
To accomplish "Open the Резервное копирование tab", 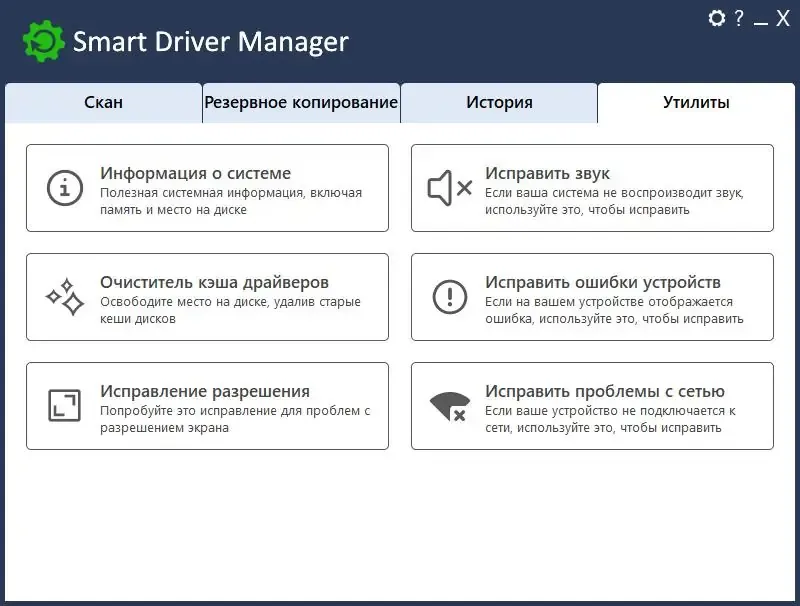I will point(300,102).
